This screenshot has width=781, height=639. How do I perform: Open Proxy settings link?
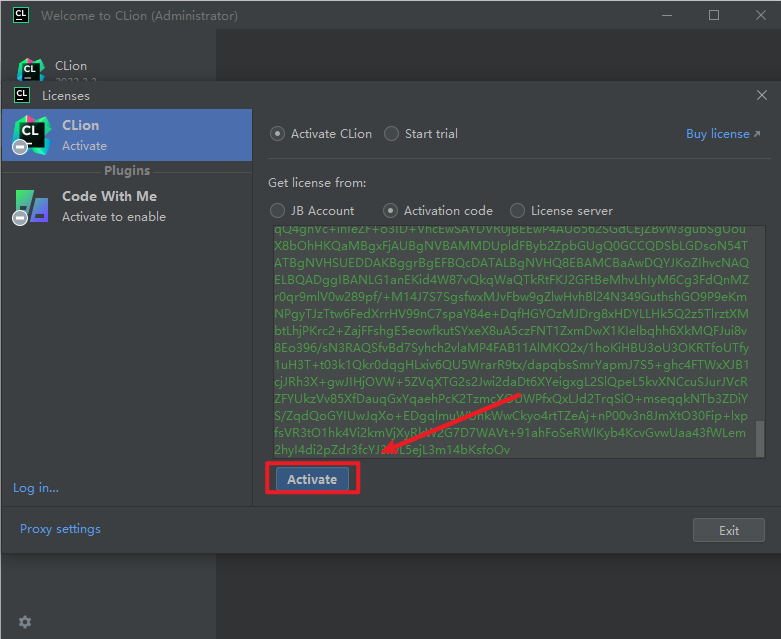coord(60,529)
